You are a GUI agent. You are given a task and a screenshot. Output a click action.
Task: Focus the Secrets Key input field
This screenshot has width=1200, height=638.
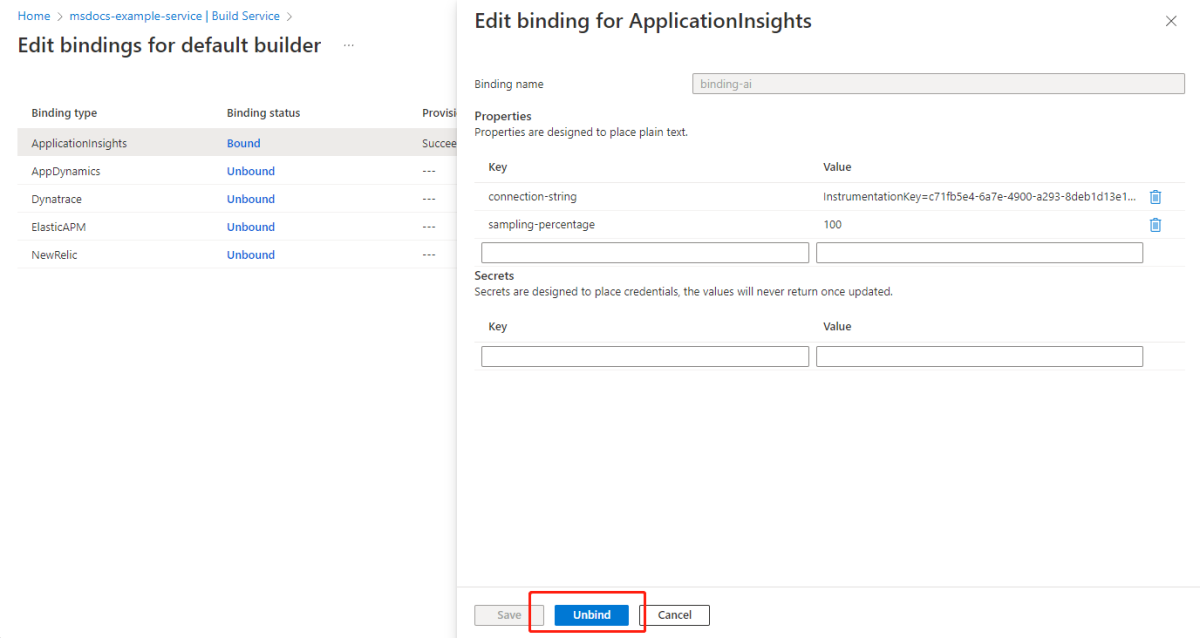tap(645, 357)
